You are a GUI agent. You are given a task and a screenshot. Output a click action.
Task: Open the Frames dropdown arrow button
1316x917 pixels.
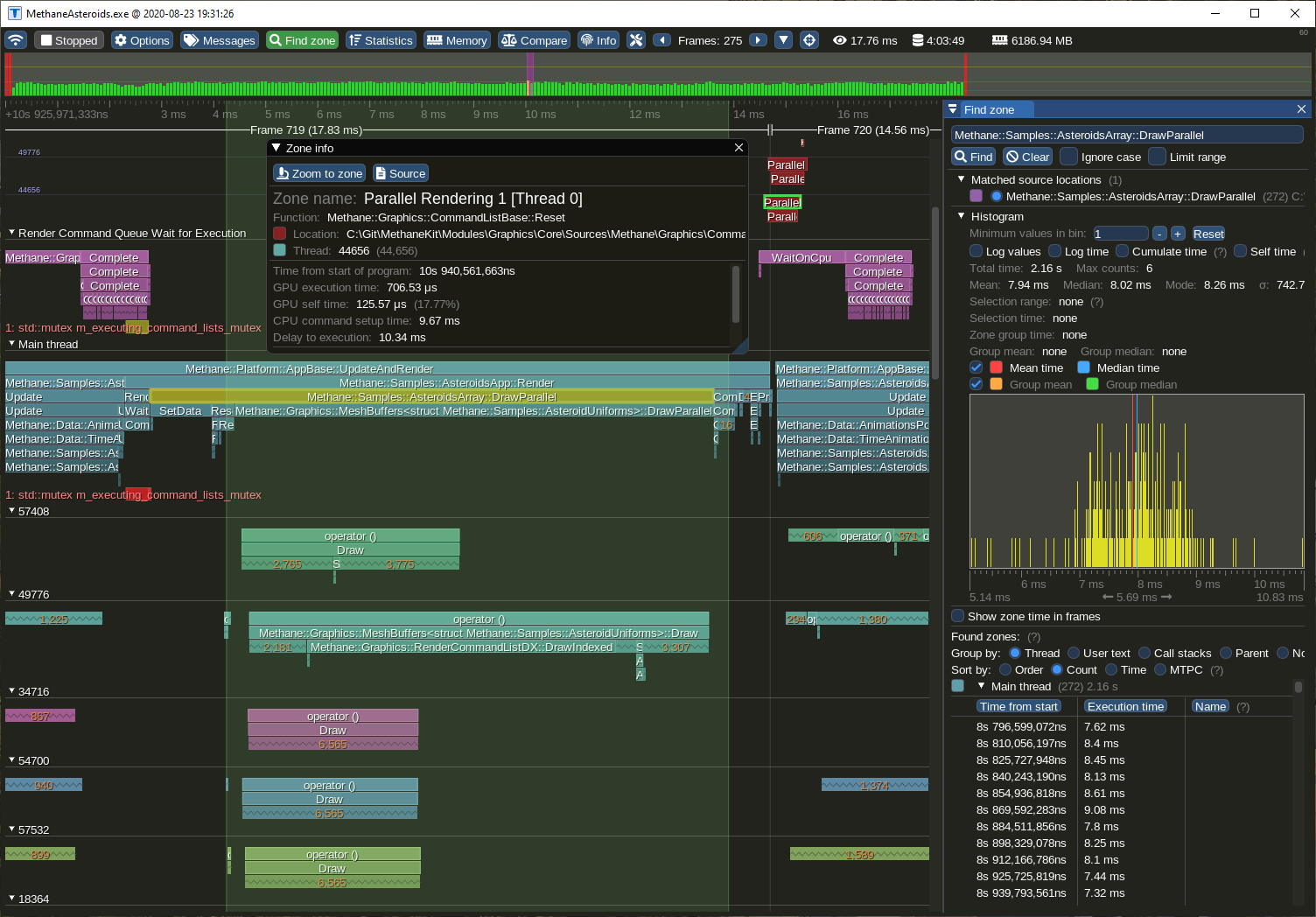(784, 40)
